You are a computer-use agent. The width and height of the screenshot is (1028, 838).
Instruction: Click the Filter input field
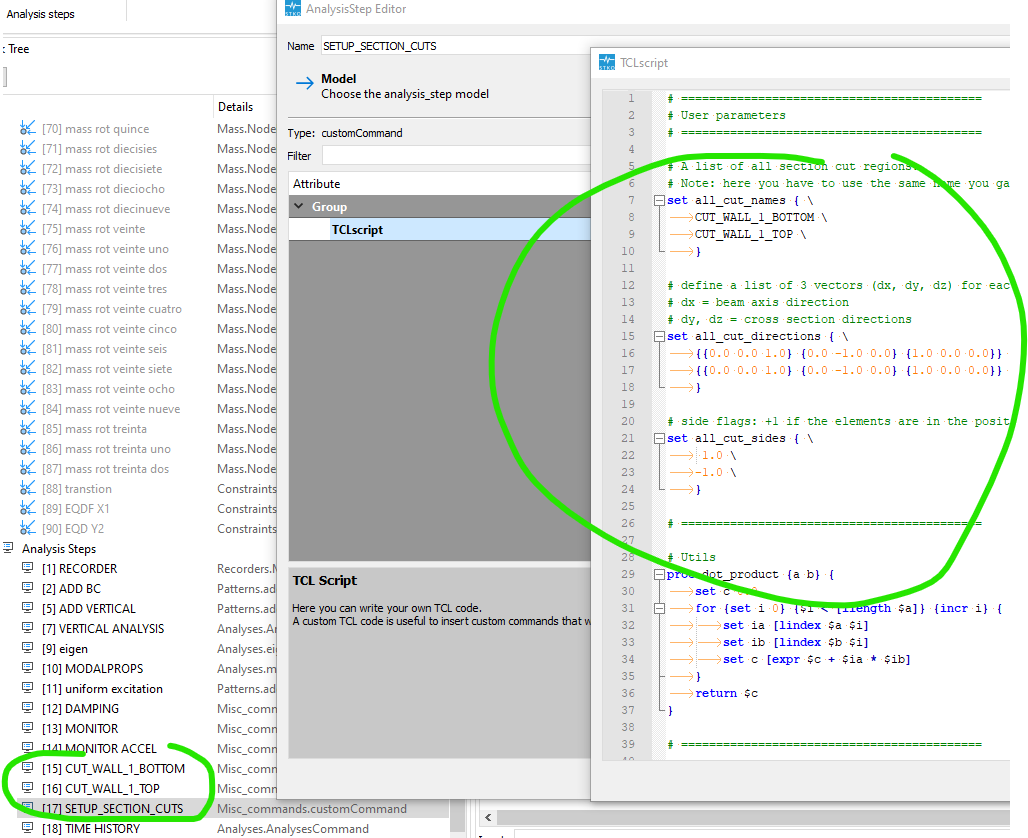[456, 155]
